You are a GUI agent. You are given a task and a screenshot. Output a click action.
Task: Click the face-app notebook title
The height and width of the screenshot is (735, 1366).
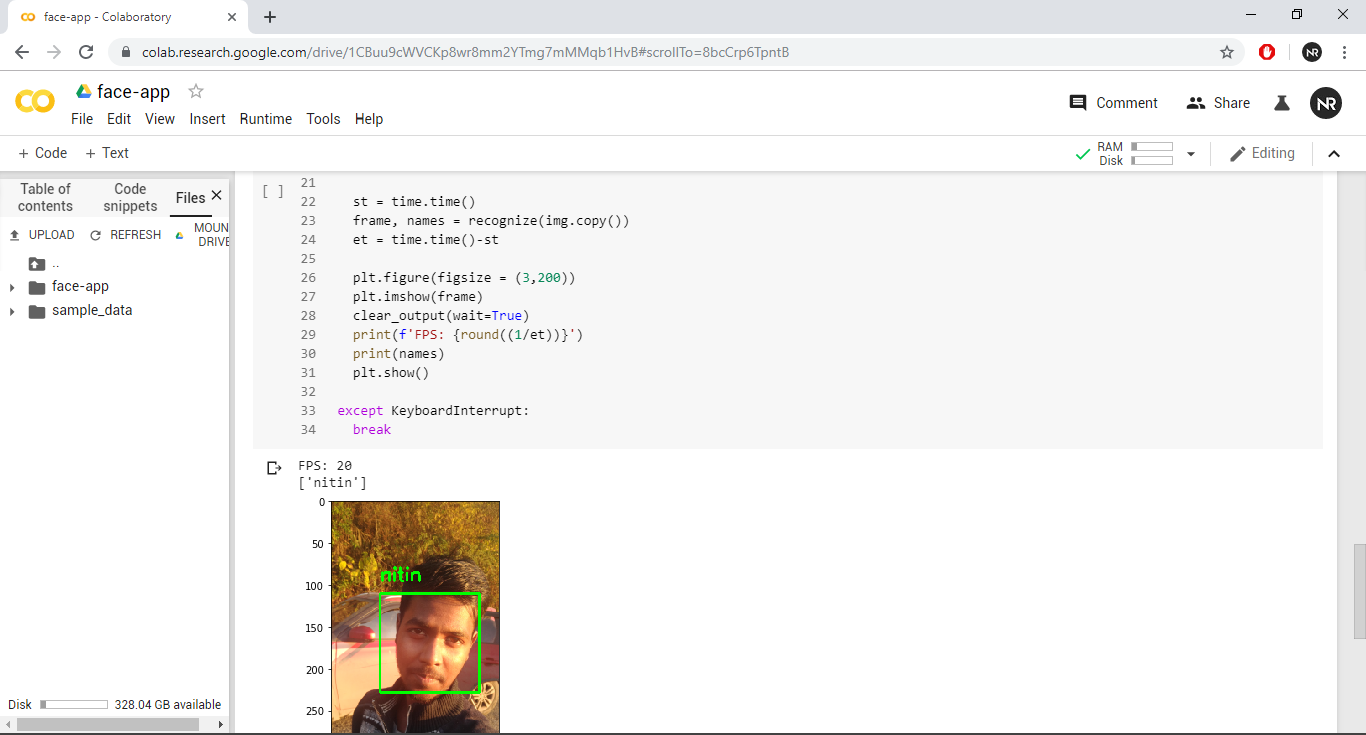coord(133,91)
